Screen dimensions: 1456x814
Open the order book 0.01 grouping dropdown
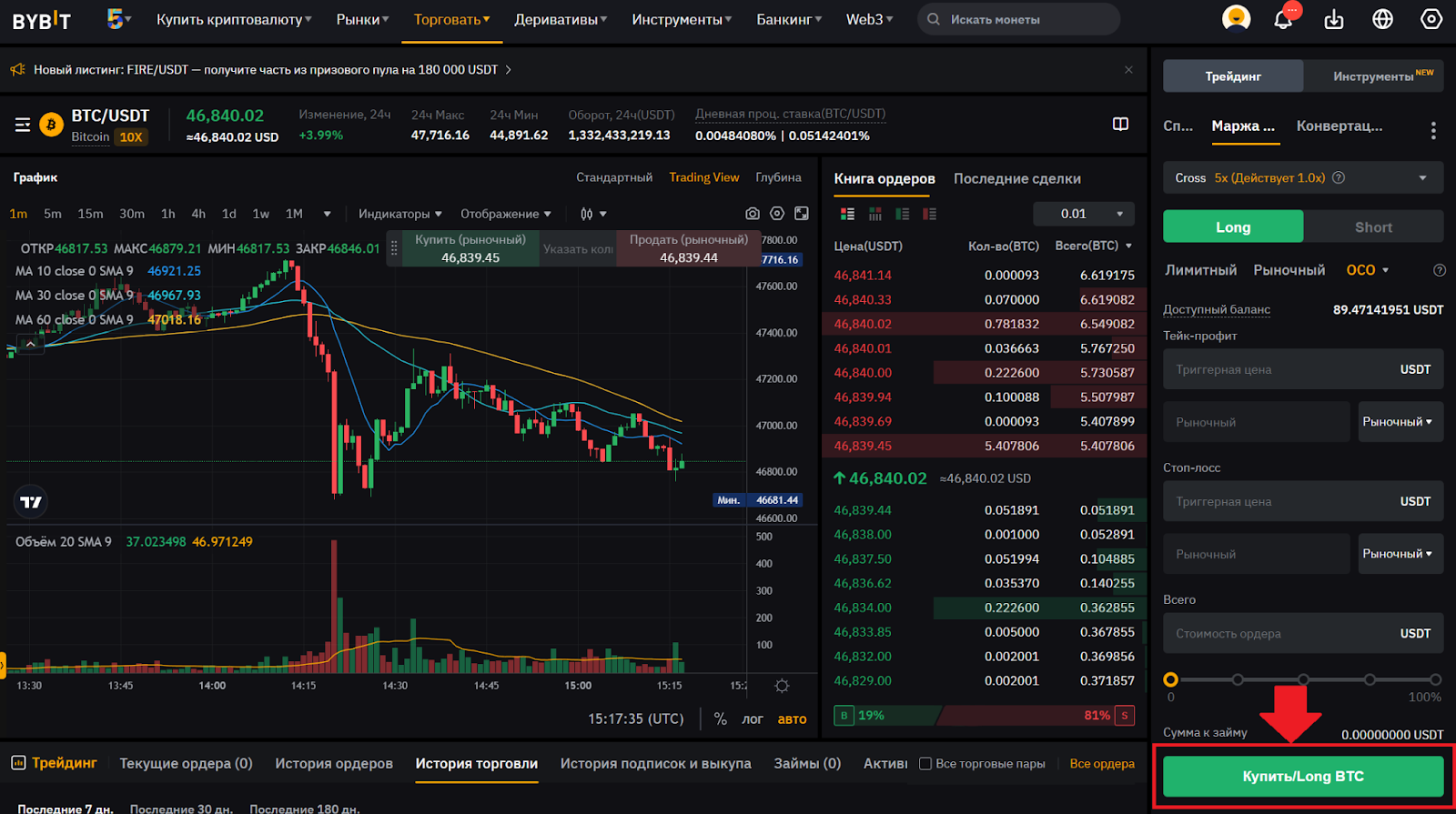tap(1084, 214)
